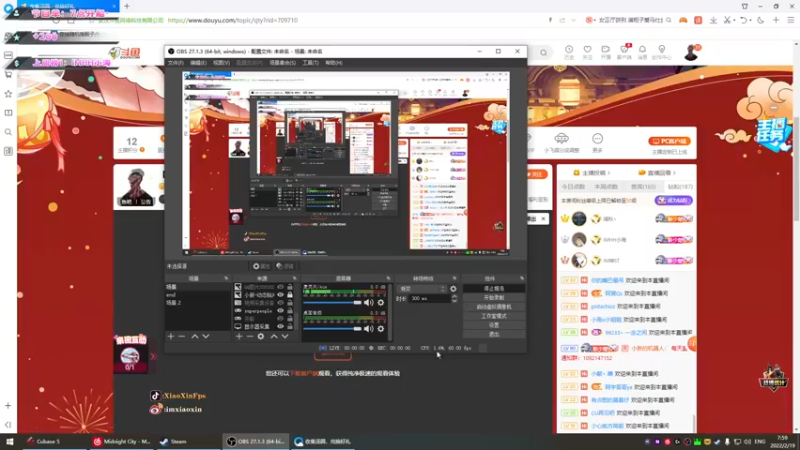Move the selected source up

(x=274, y=336)
